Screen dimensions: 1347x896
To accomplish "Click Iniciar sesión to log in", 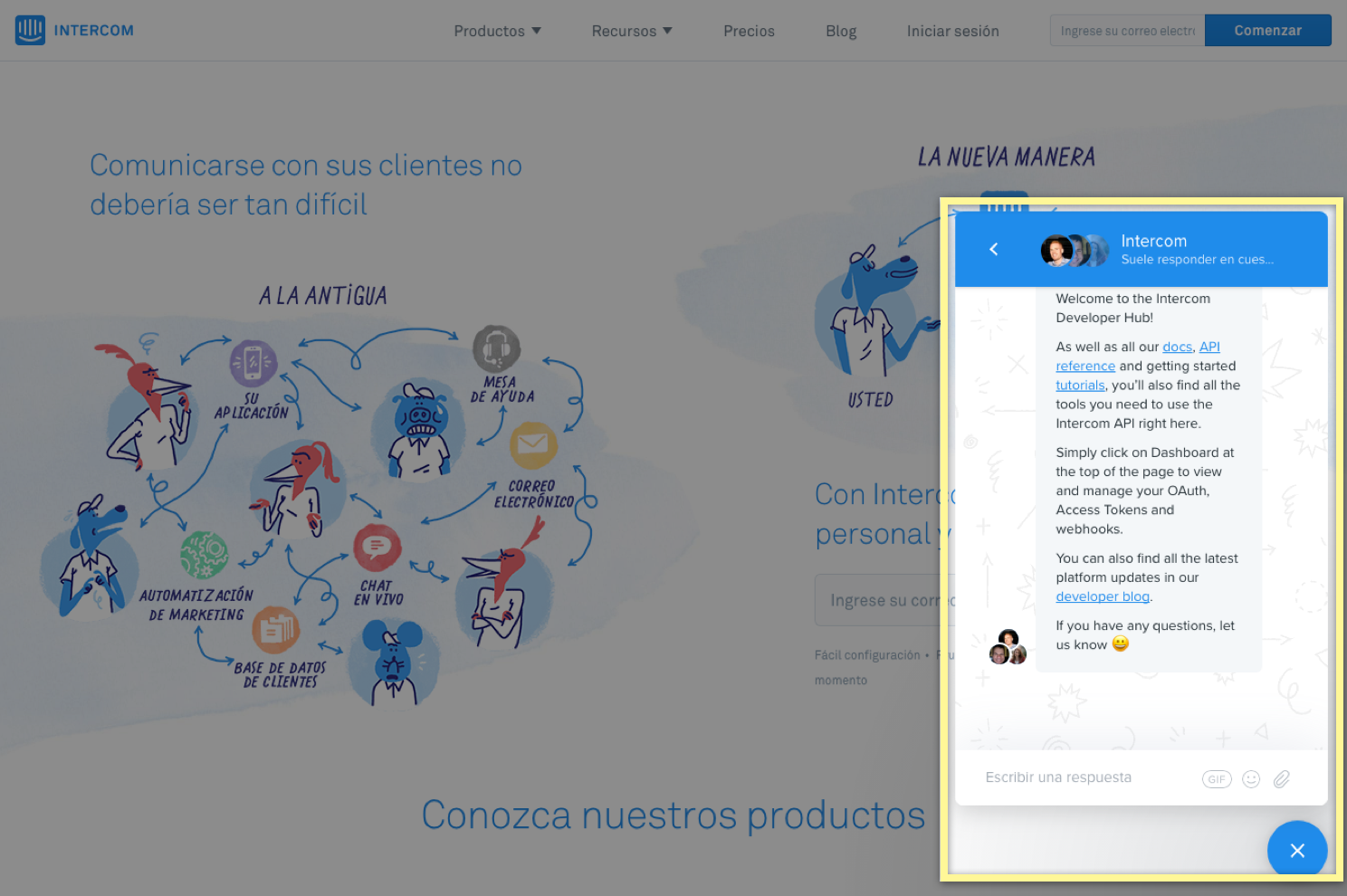I will 952,31.
